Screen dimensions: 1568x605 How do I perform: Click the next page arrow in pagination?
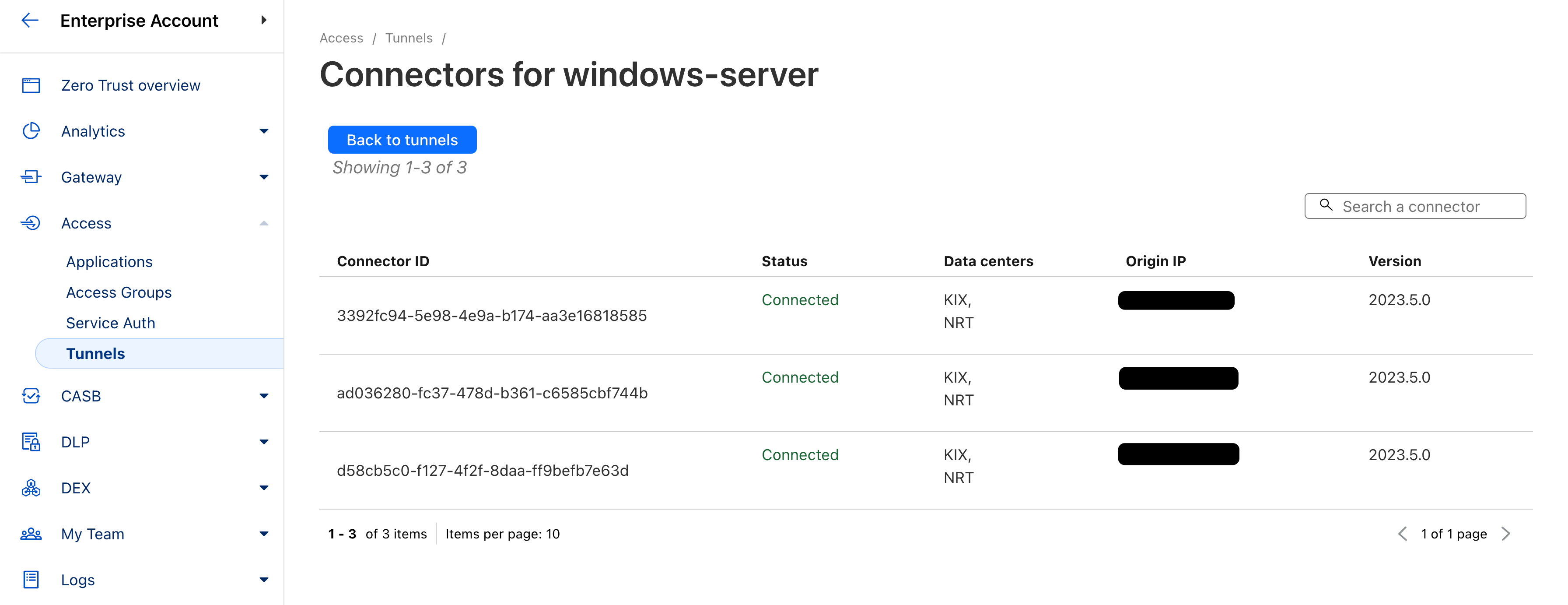coord(1506,534)
